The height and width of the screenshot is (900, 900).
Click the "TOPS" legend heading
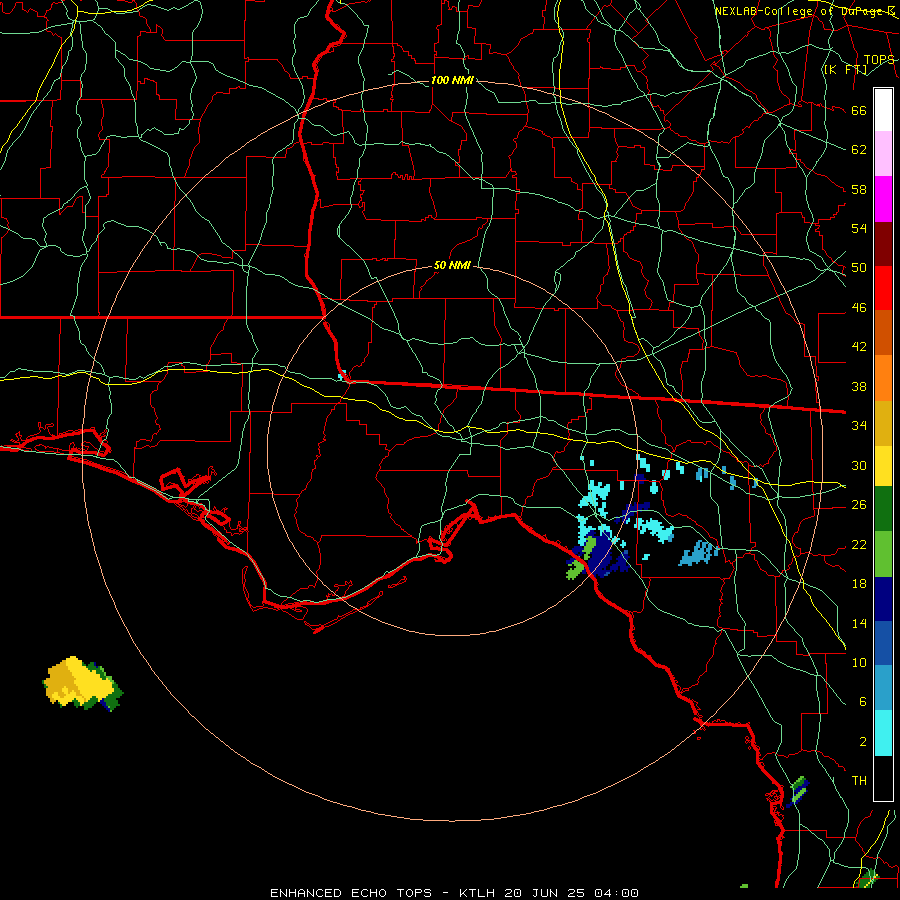(x=879, y=59)
